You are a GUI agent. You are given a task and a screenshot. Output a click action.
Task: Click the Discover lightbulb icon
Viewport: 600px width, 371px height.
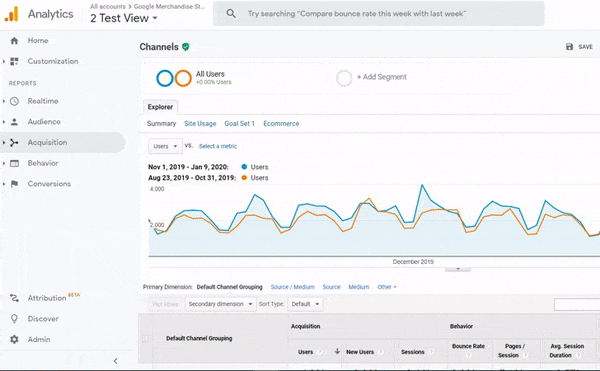pyautogui.click(x=14, y=319)
